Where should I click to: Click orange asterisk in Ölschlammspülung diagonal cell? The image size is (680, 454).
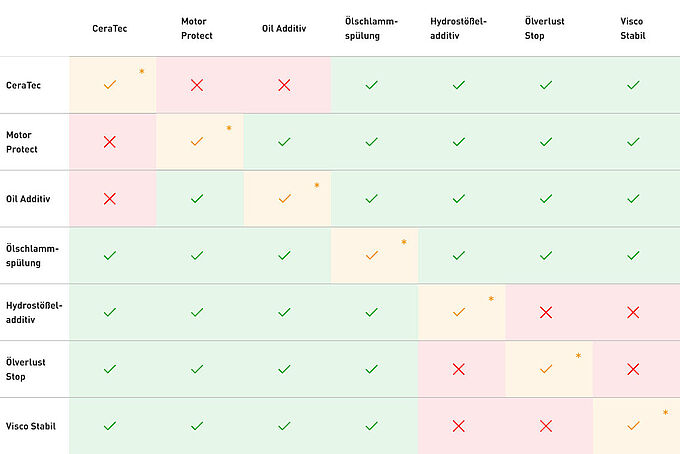tap(404, 242)
